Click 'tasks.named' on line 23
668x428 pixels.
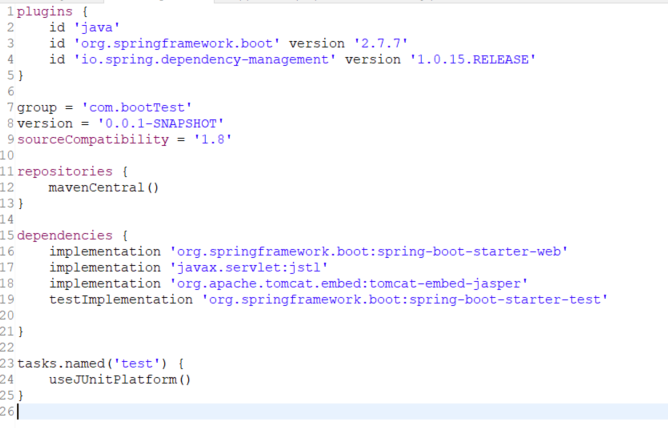coord(61,364)
